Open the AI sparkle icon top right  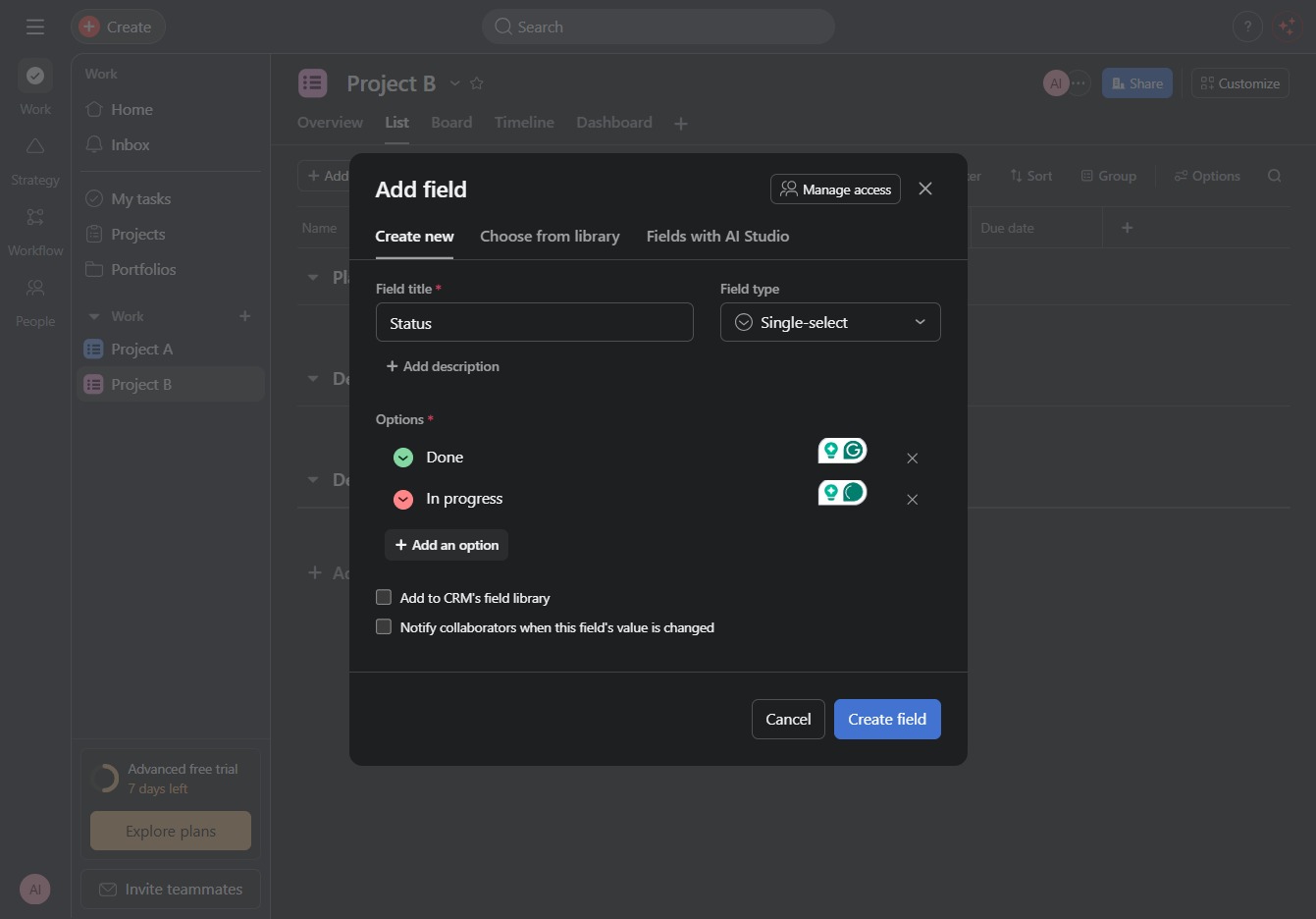point(1288,27)
